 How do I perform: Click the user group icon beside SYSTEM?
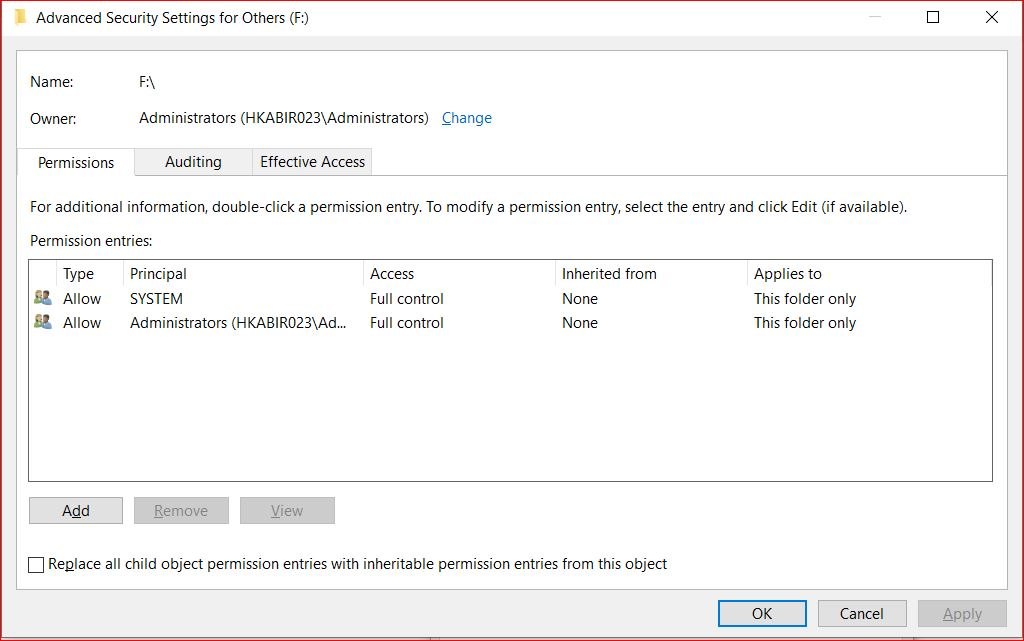coord(42,298)
